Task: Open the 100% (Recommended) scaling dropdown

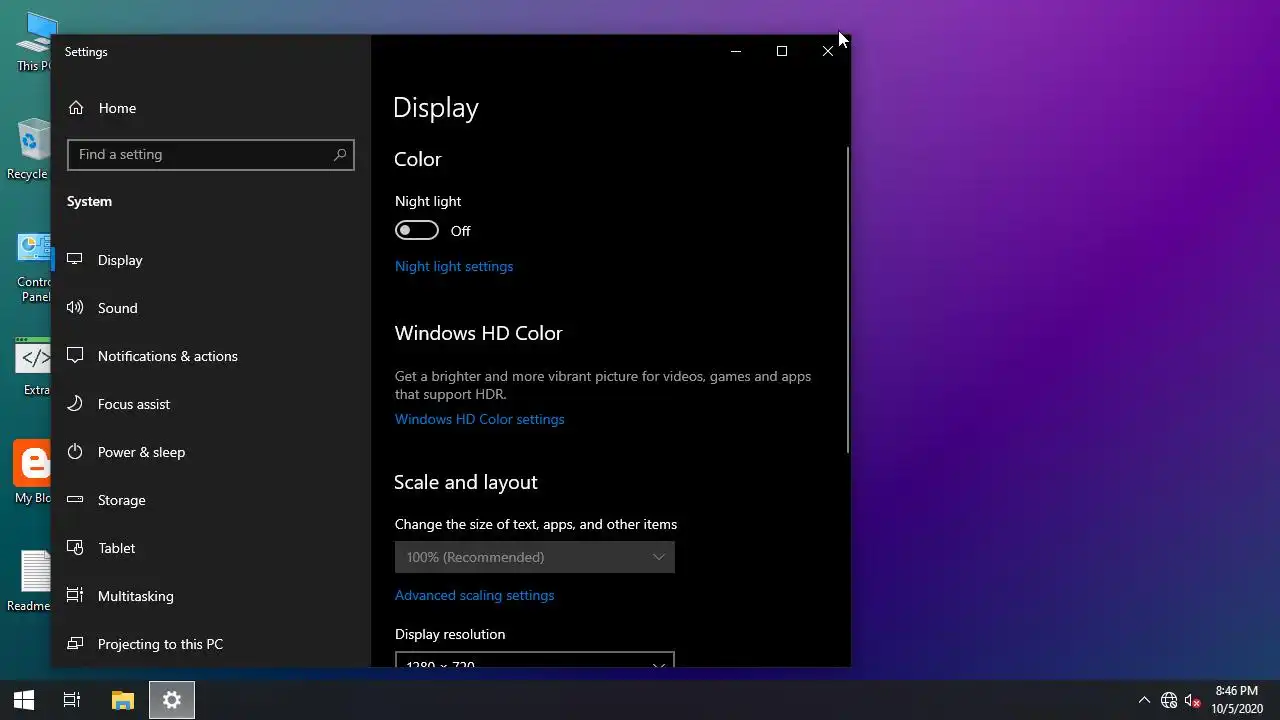Action: tap(535, 557)
